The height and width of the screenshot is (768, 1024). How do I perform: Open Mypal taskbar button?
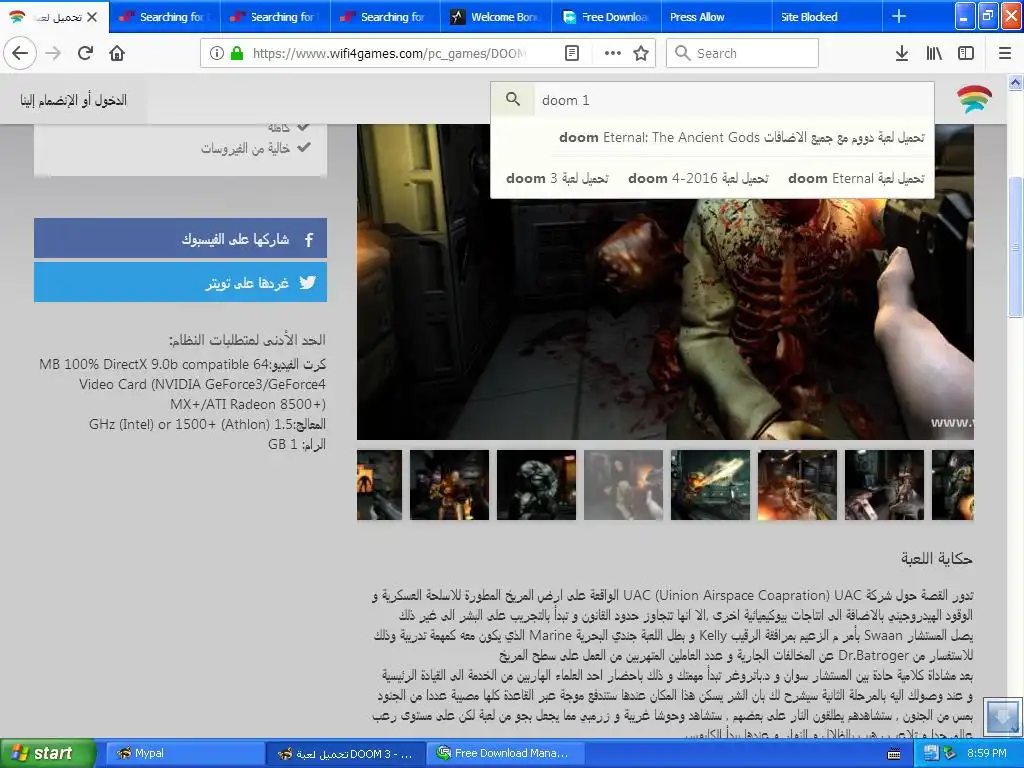pyautogui.click(x=185, y=754)
